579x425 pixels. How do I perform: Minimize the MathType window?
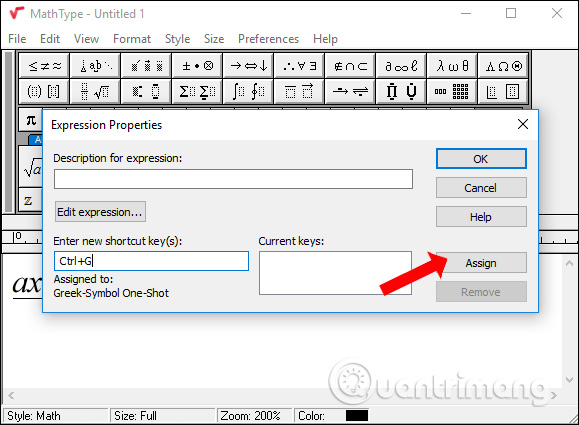pyautogui.click(x=466, y=14)
